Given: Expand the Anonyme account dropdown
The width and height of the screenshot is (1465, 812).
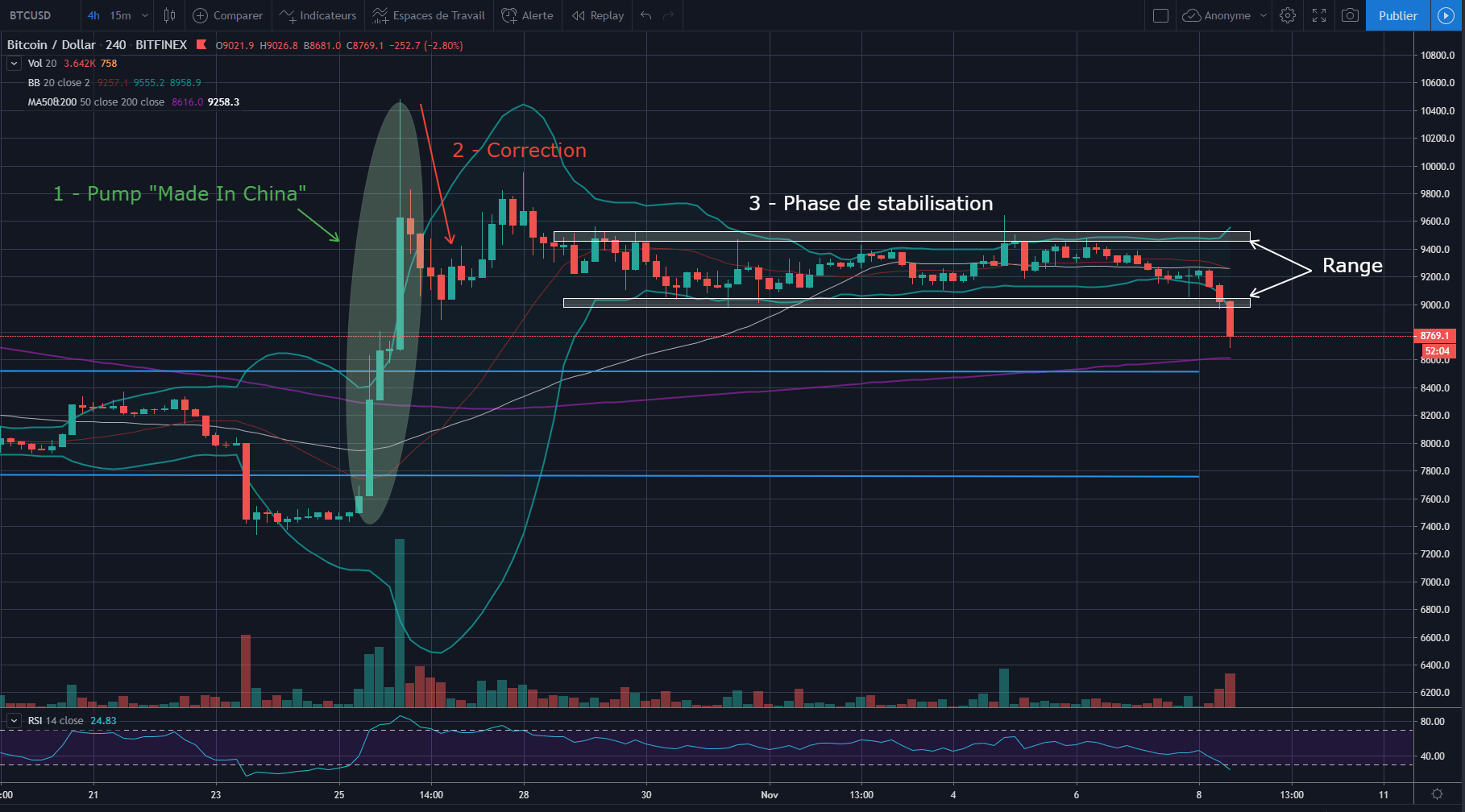Looking at the screenshot, I should [x=1263, y=15].
